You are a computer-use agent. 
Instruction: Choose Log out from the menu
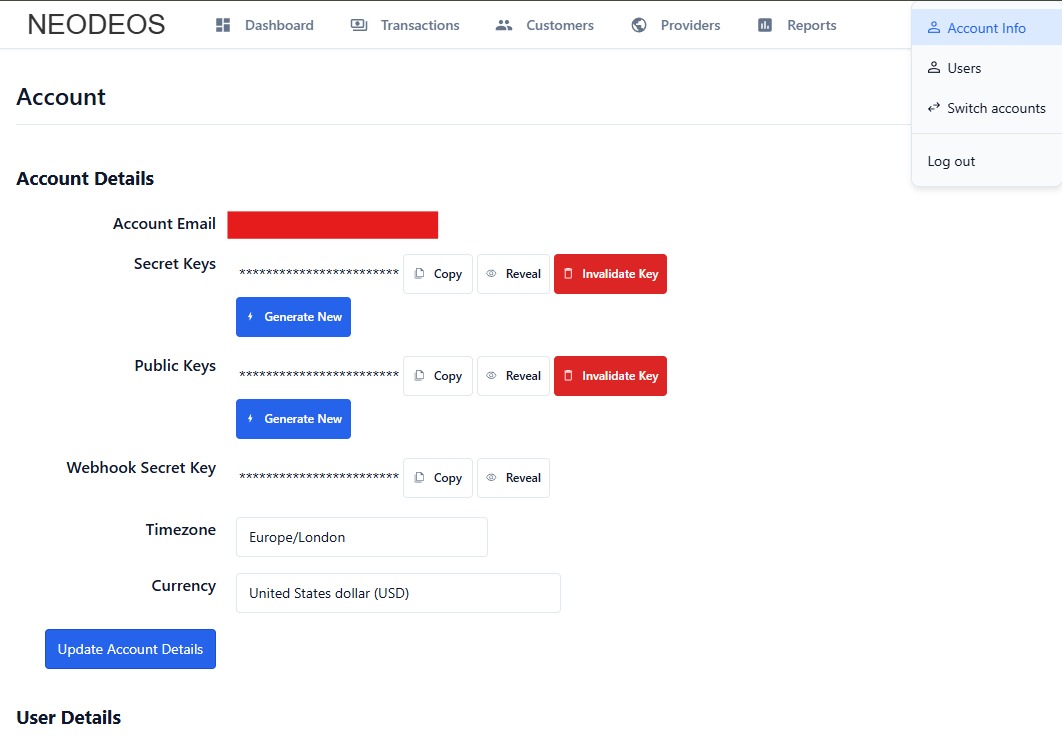click(951, 161)
